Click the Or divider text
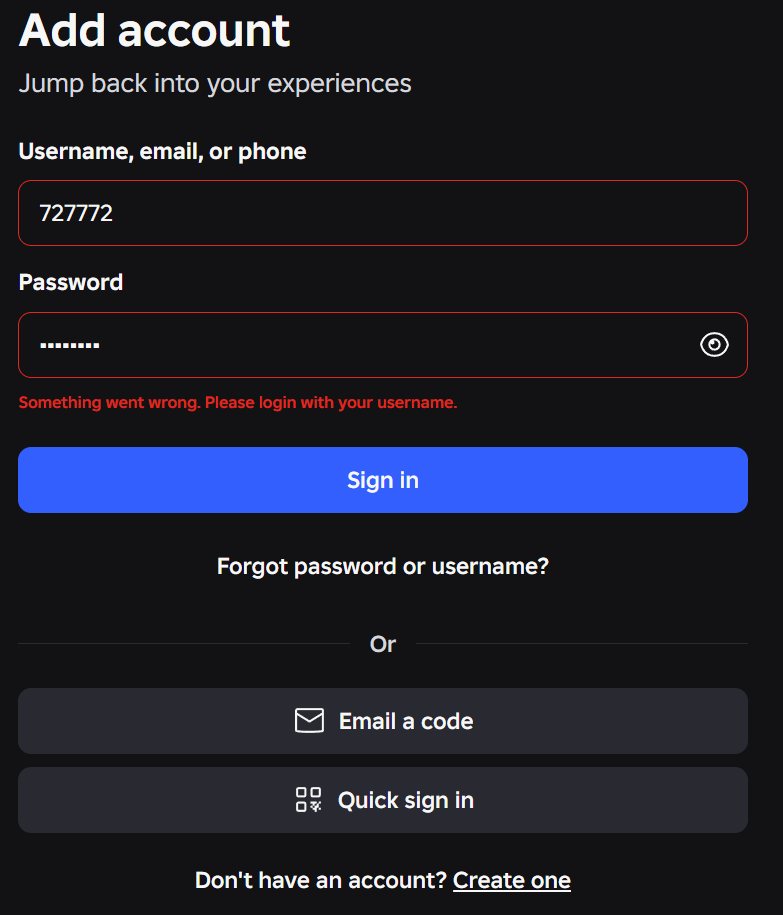The image size is (783, 915). pos(383,644)
